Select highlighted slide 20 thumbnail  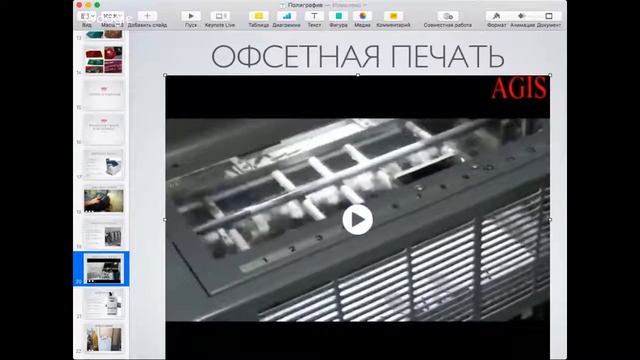(104, 269)
